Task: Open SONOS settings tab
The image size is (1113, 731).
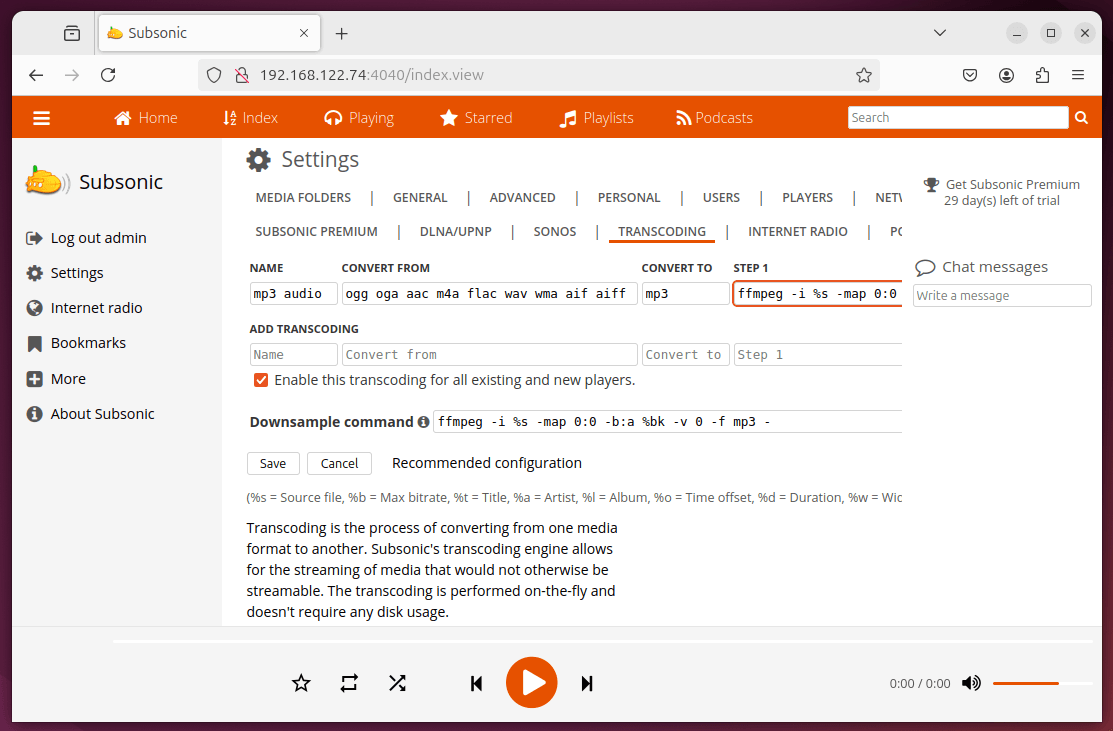Action: (x=555, y=231)
